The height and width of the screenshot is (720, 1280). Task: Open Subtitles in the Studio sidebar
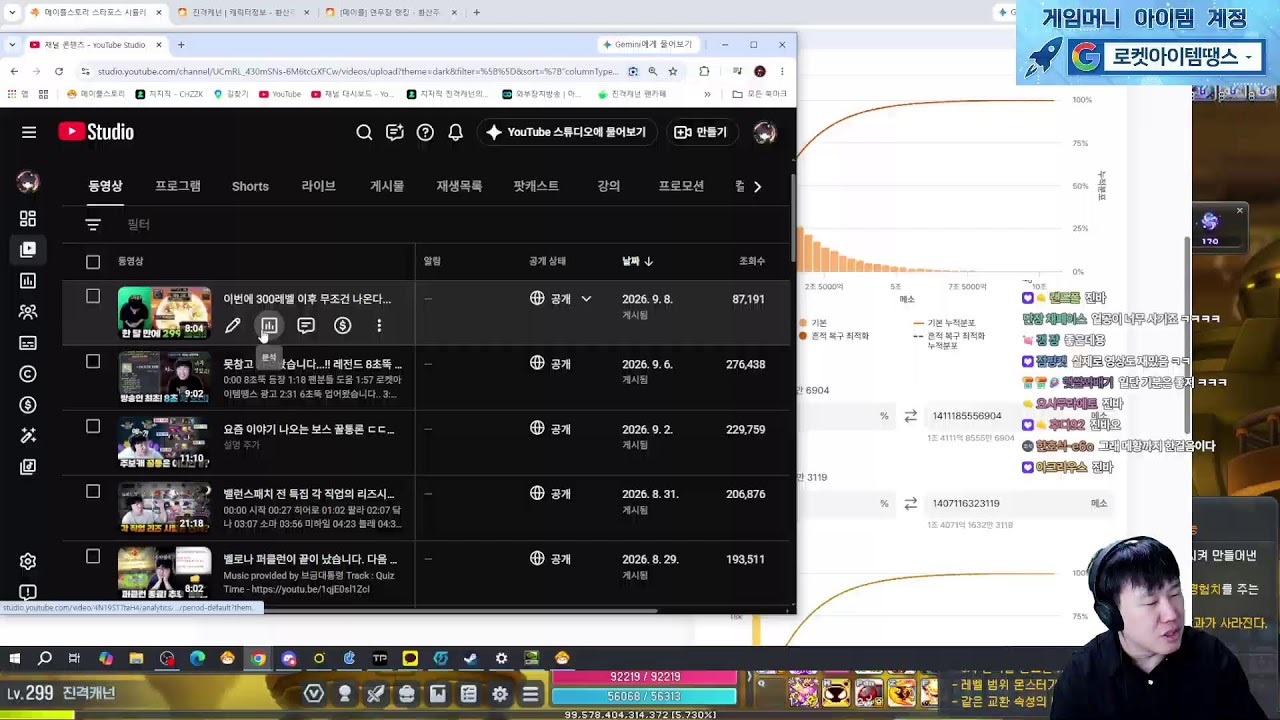click(28, 343)
